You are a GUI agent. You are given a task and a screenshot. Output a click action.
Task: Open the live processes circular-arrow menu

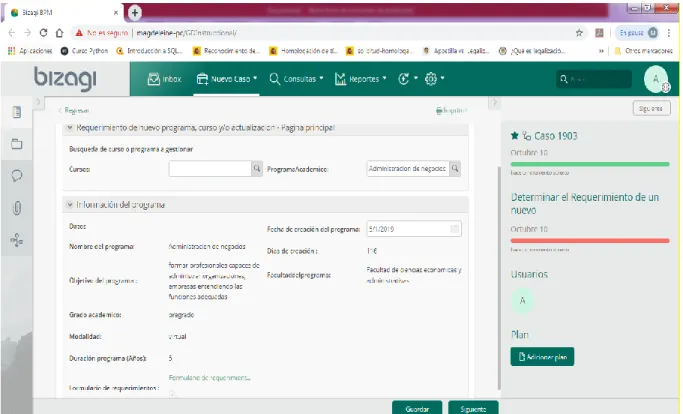click(x=408, y=79)
